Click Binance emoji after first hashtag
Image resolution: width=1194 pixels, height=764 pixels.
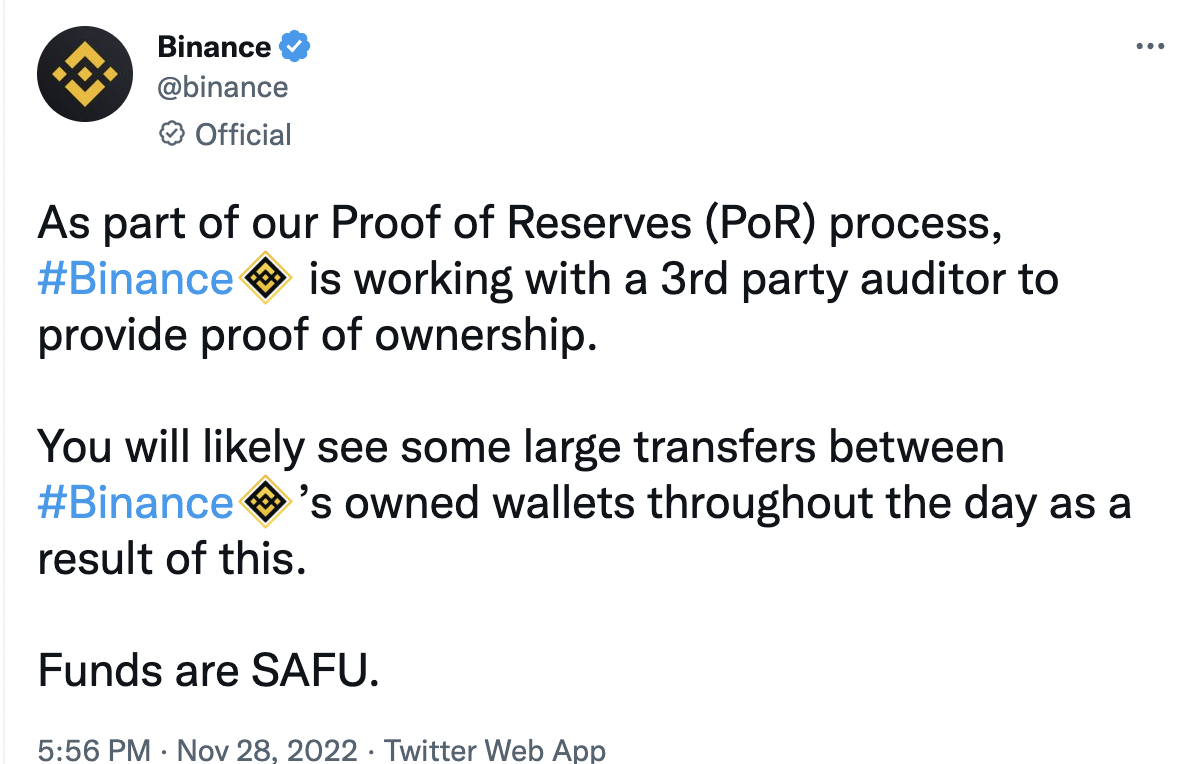tap(264, 278)
